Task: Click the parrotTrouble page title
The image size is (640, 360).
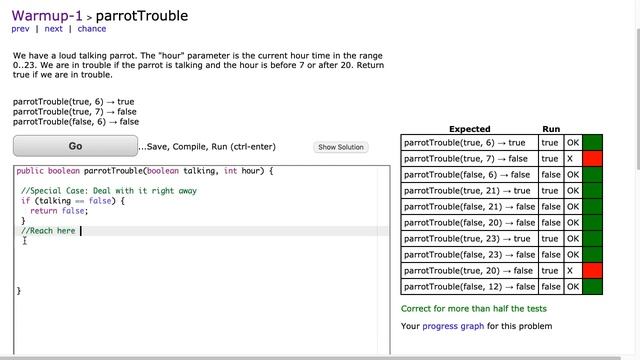Action: pos(142,16)
